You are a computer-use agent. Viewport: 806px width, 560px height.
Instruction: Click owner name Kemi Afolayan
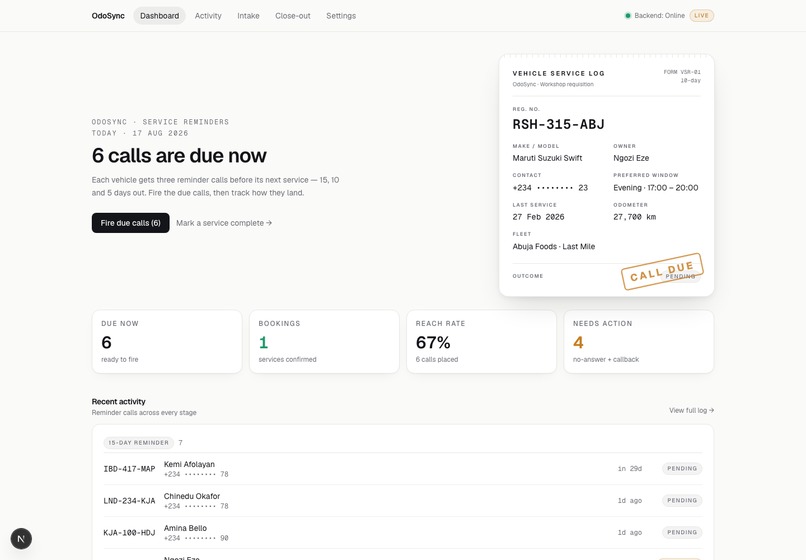189,464
